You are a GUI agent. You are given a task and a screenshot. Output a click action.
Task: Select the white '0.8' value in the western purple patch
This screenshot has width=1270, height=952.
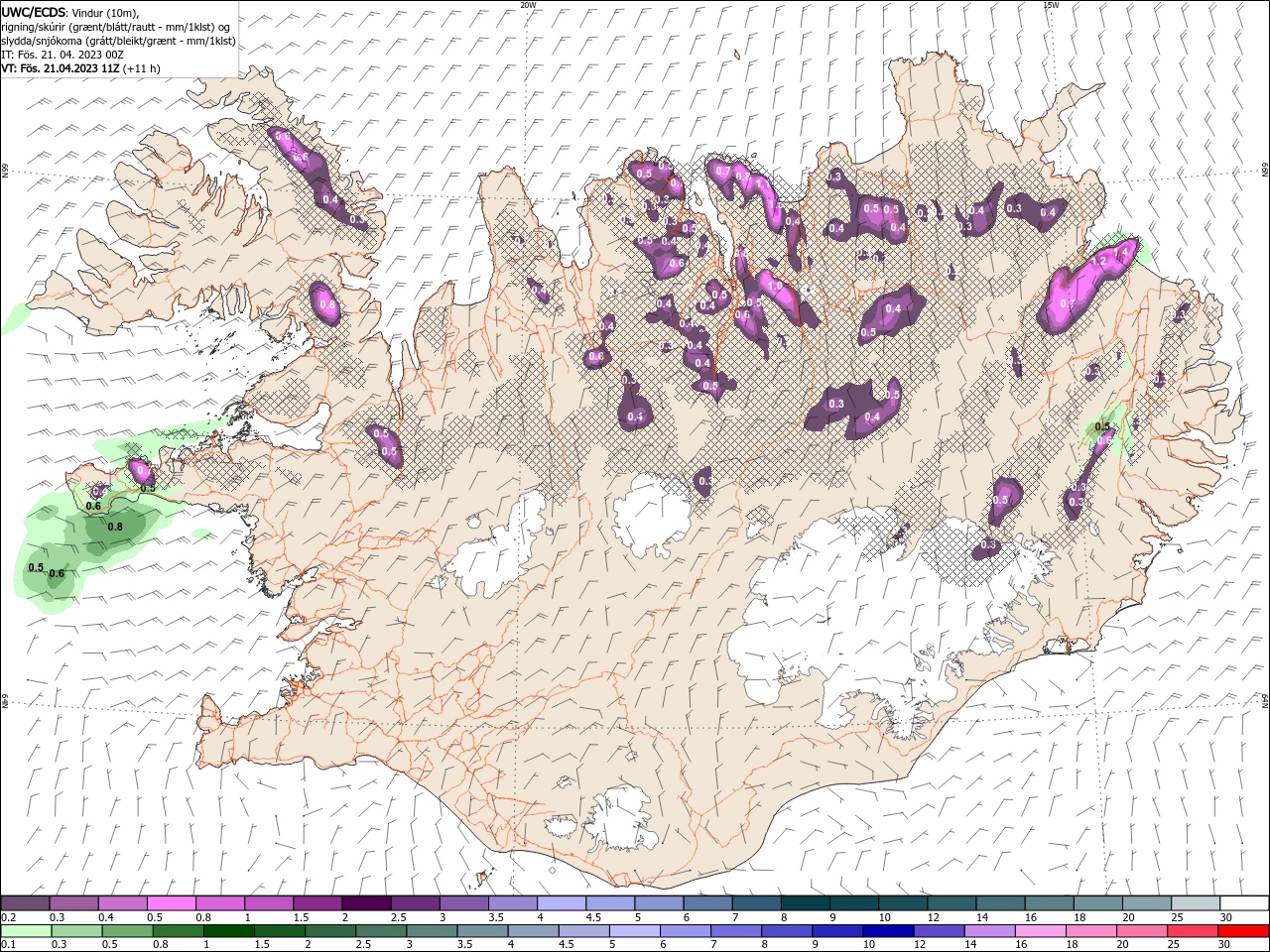(328, 306)
